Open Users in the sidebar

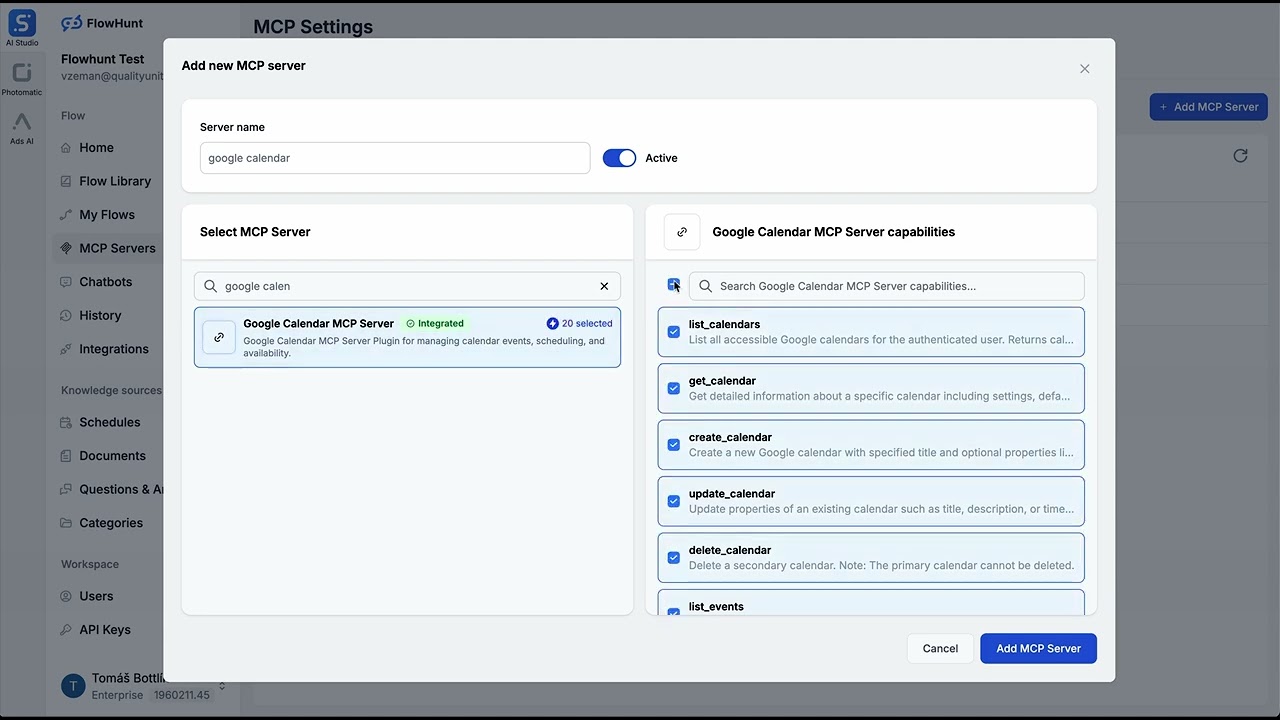tap(96, 596)
